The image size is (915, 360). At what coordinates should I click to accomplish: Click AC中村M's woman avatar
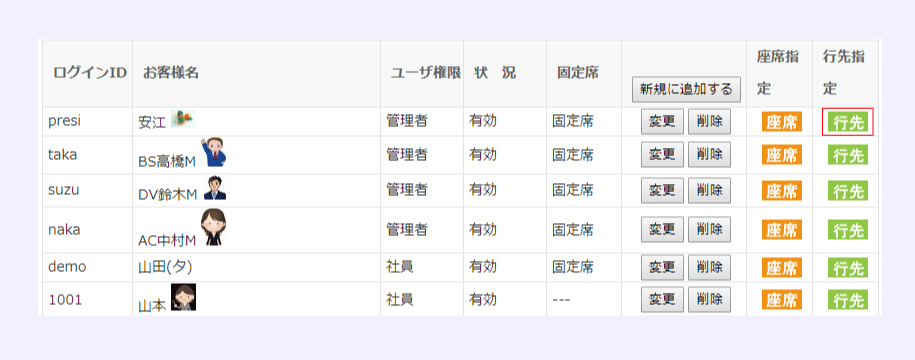pos(213,228)
